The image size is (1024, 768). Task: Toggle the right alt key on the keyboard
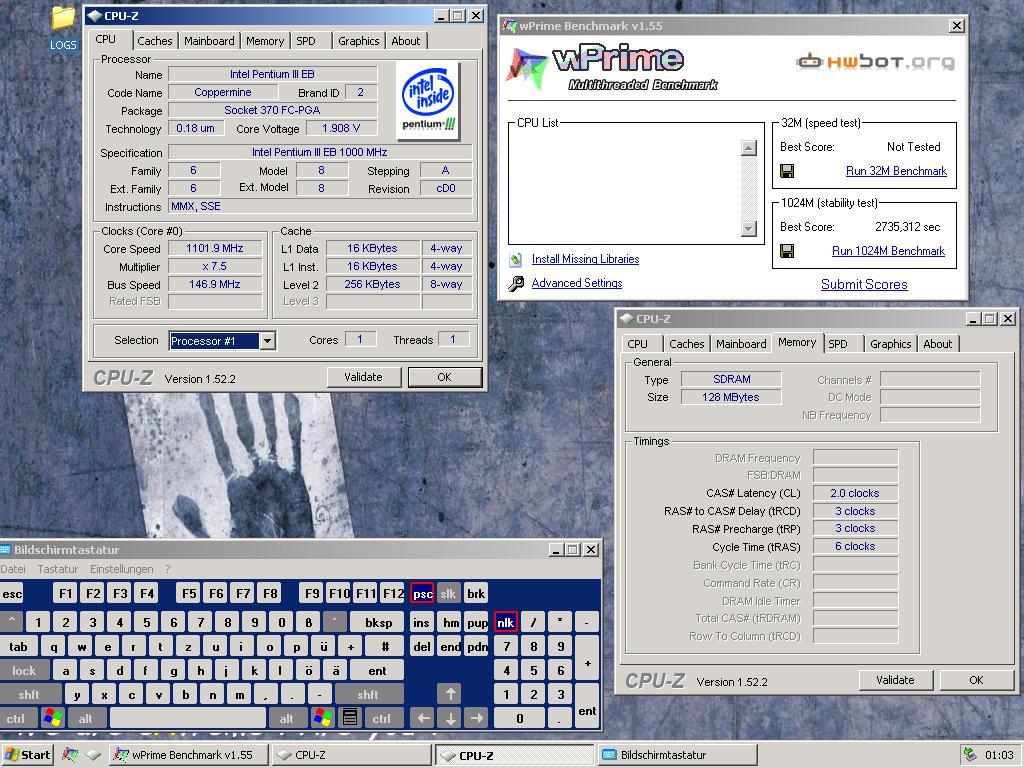pyautogui.click(x=287, y=718)
